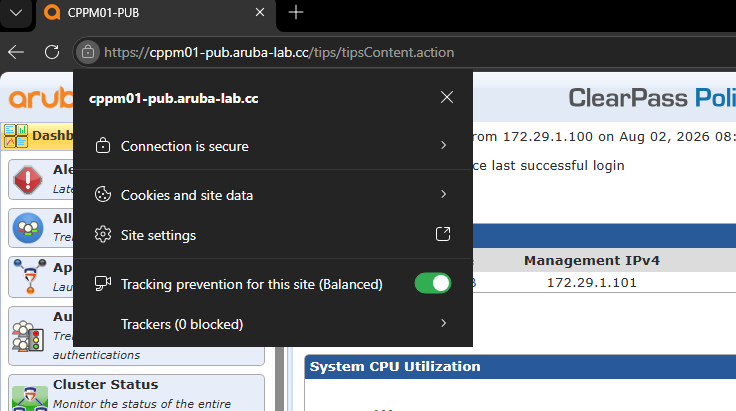Click the All Requests people icon
The image size is (736, 411).
click(x=28, y=228)
